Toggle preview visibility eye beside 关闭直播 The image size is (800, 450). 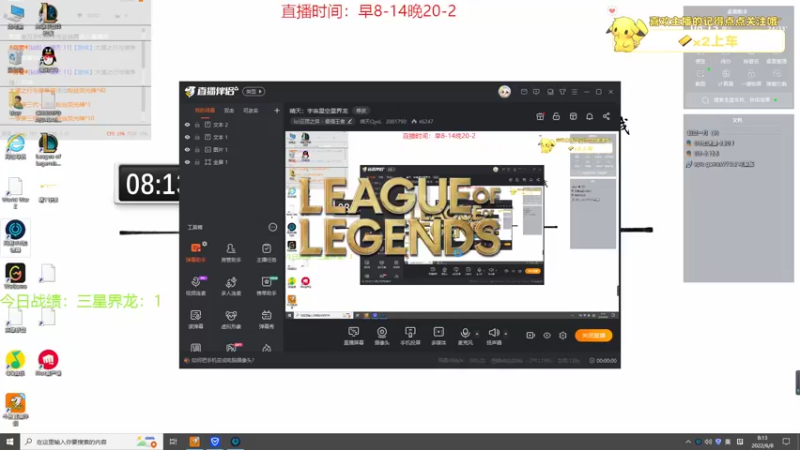click(547, 335)
